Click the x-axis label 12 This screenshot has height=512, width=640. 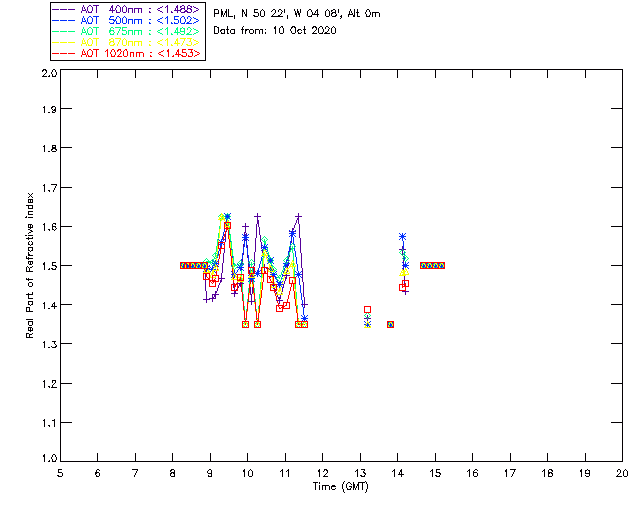[x=322, y=473]
